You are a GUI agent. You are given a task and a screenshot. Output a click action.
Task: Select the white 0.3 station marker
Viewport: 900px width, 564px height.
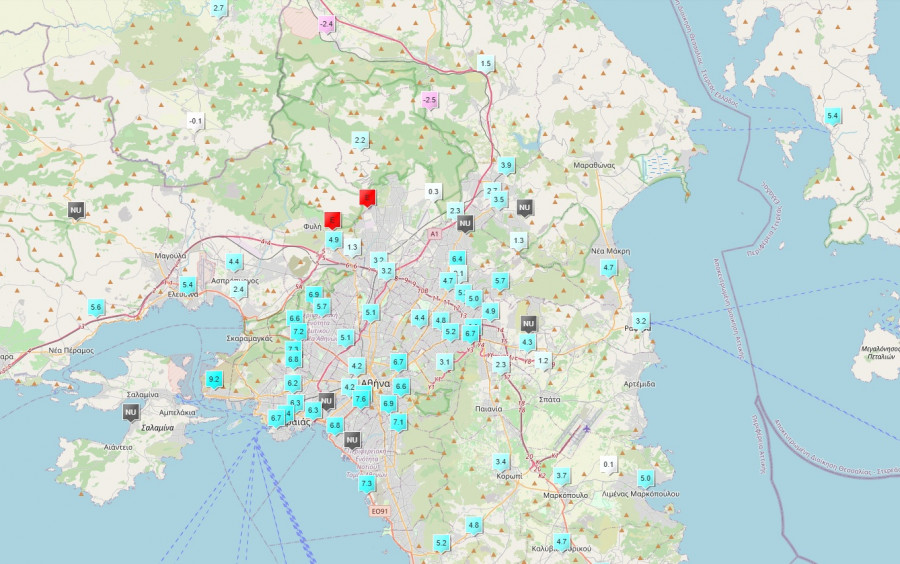pyautogui.click(x=433, y=191)
